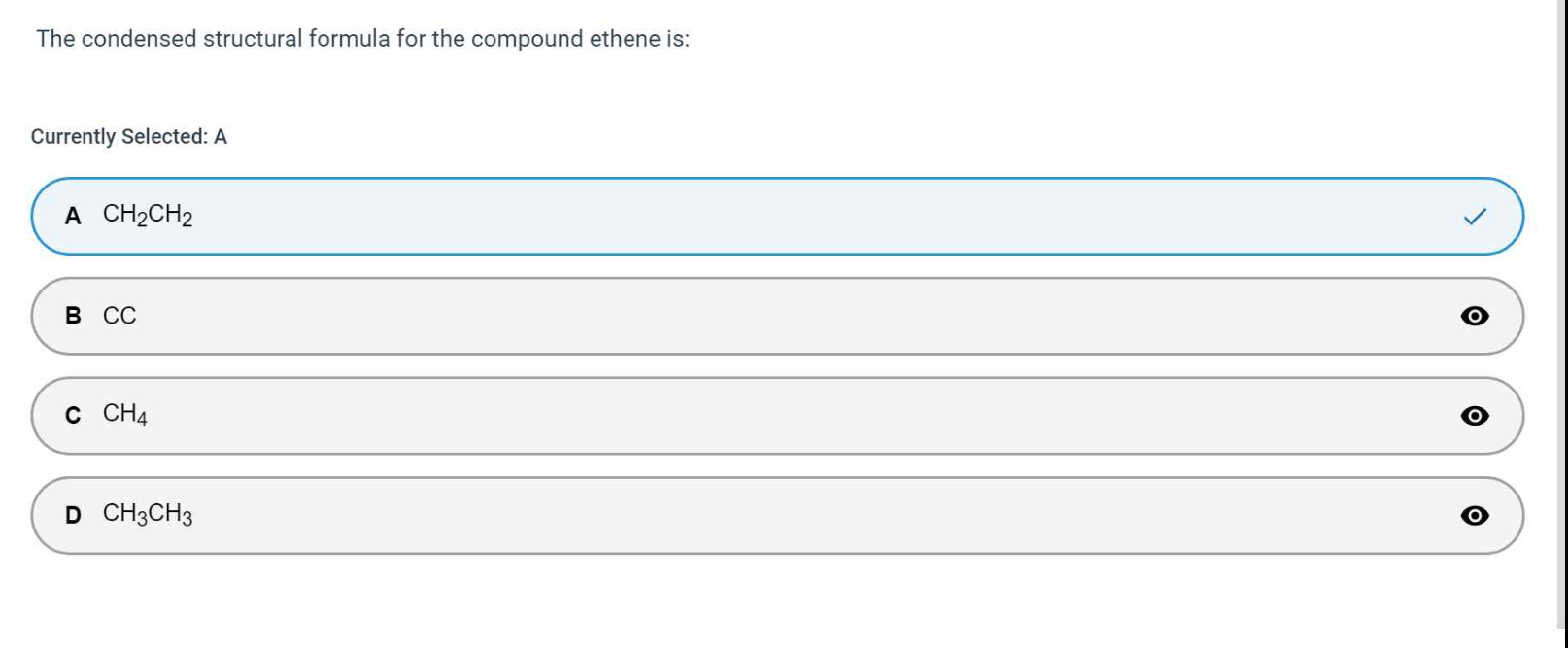This screenshot has height=648, width=1568.
Task: Click the bold letter B label
Action: click(73, 316)
